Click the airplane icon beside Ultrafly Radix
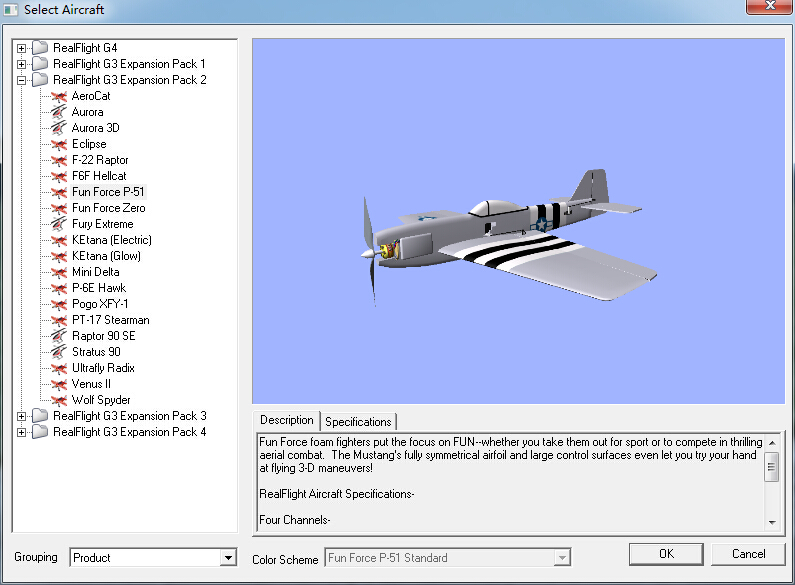Screen dimensions: 795x585 click(x=59, y=368)
